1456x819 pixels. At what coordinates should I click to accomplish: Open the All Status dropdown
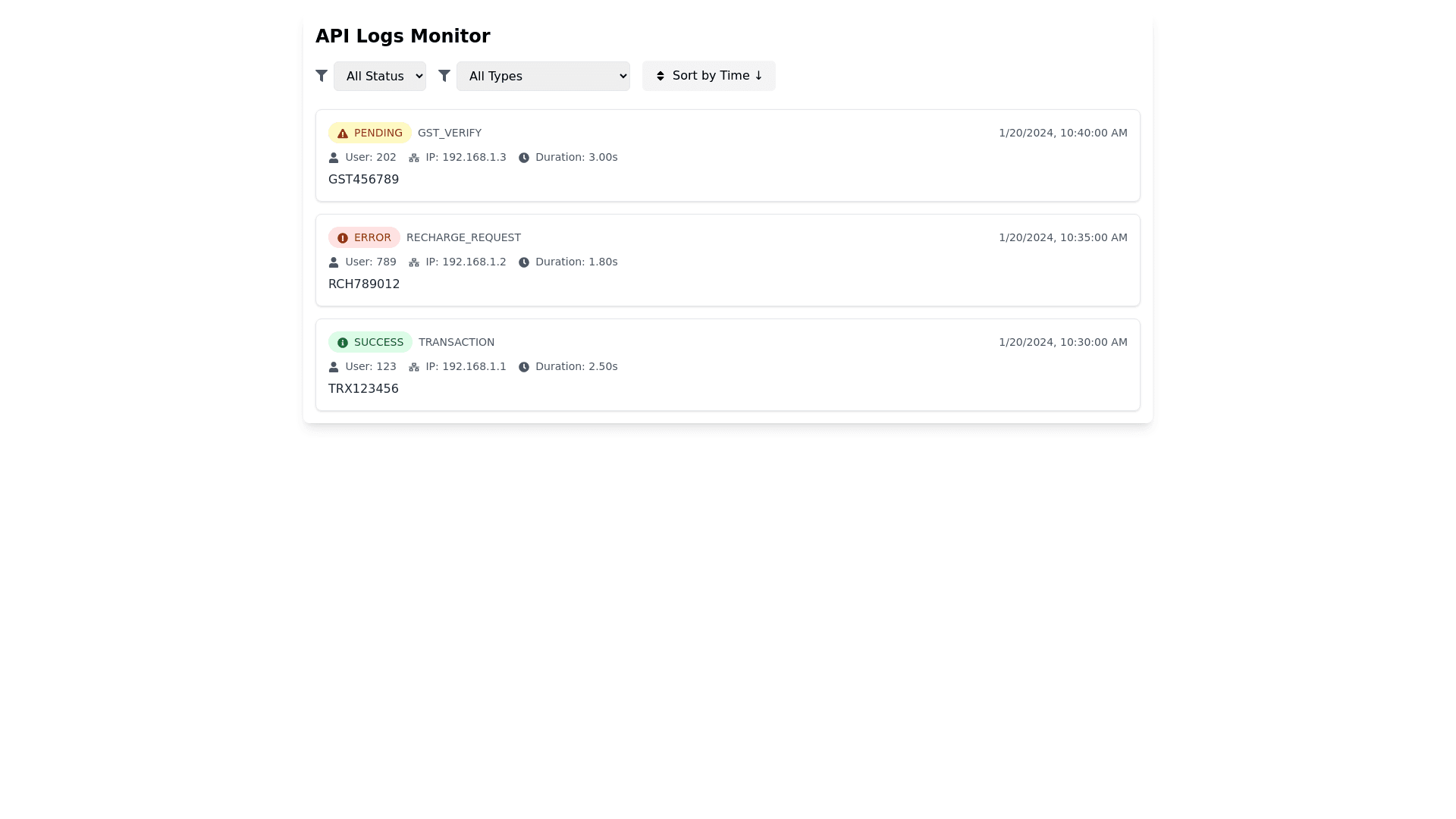(x=380, y=76)
